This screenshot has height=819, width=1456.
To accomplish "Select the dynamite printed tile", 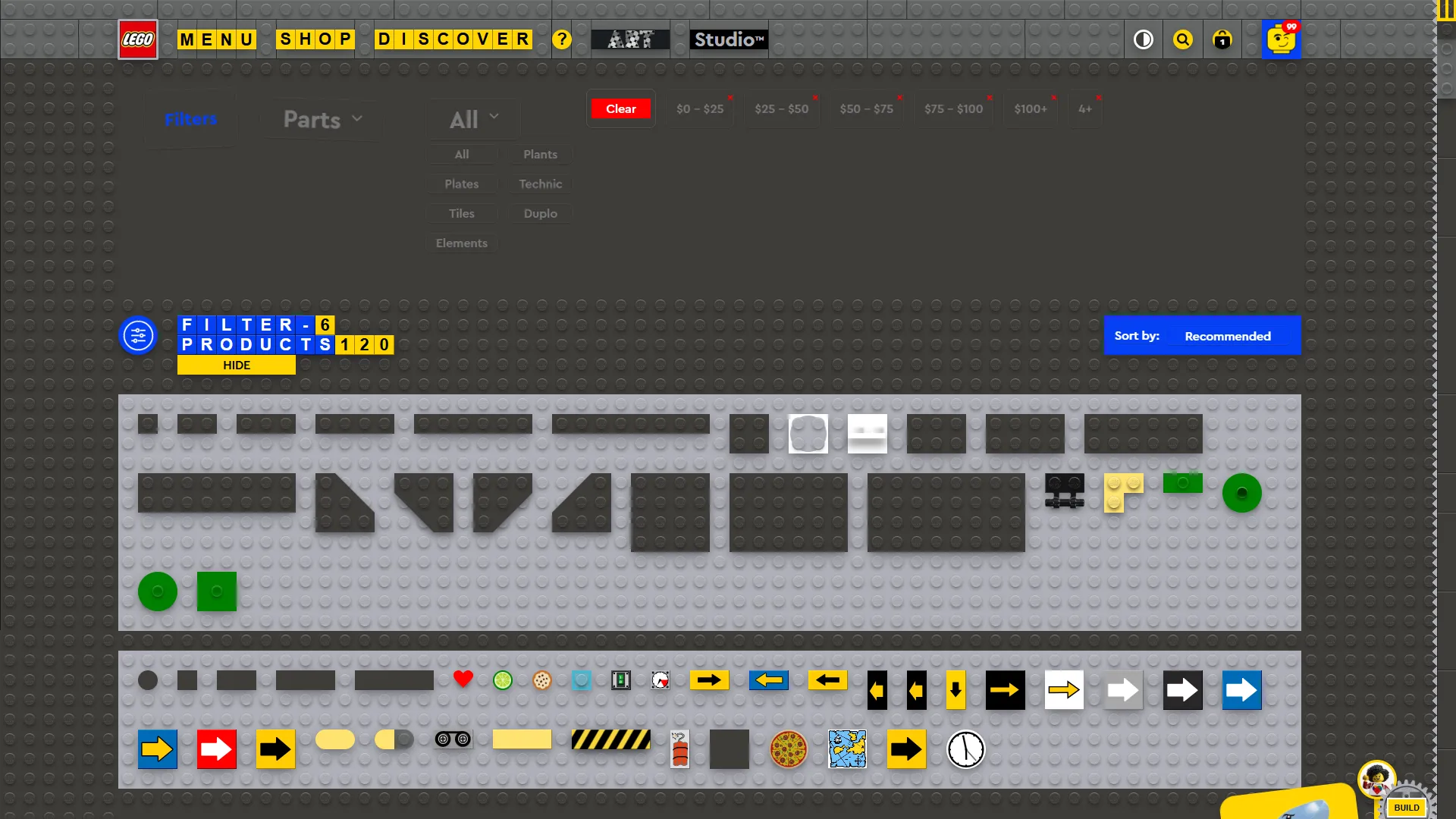I will pyautogui.click(x=680, y=749).
